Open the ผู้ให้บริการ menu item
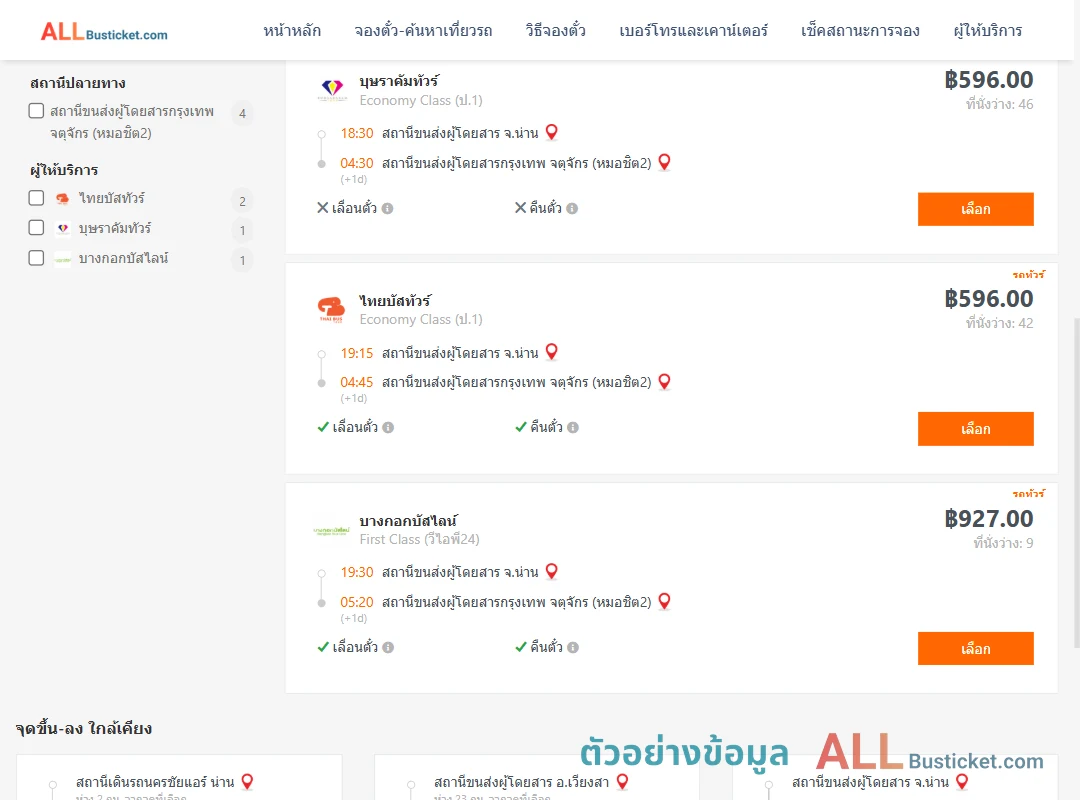 (987, 31)
